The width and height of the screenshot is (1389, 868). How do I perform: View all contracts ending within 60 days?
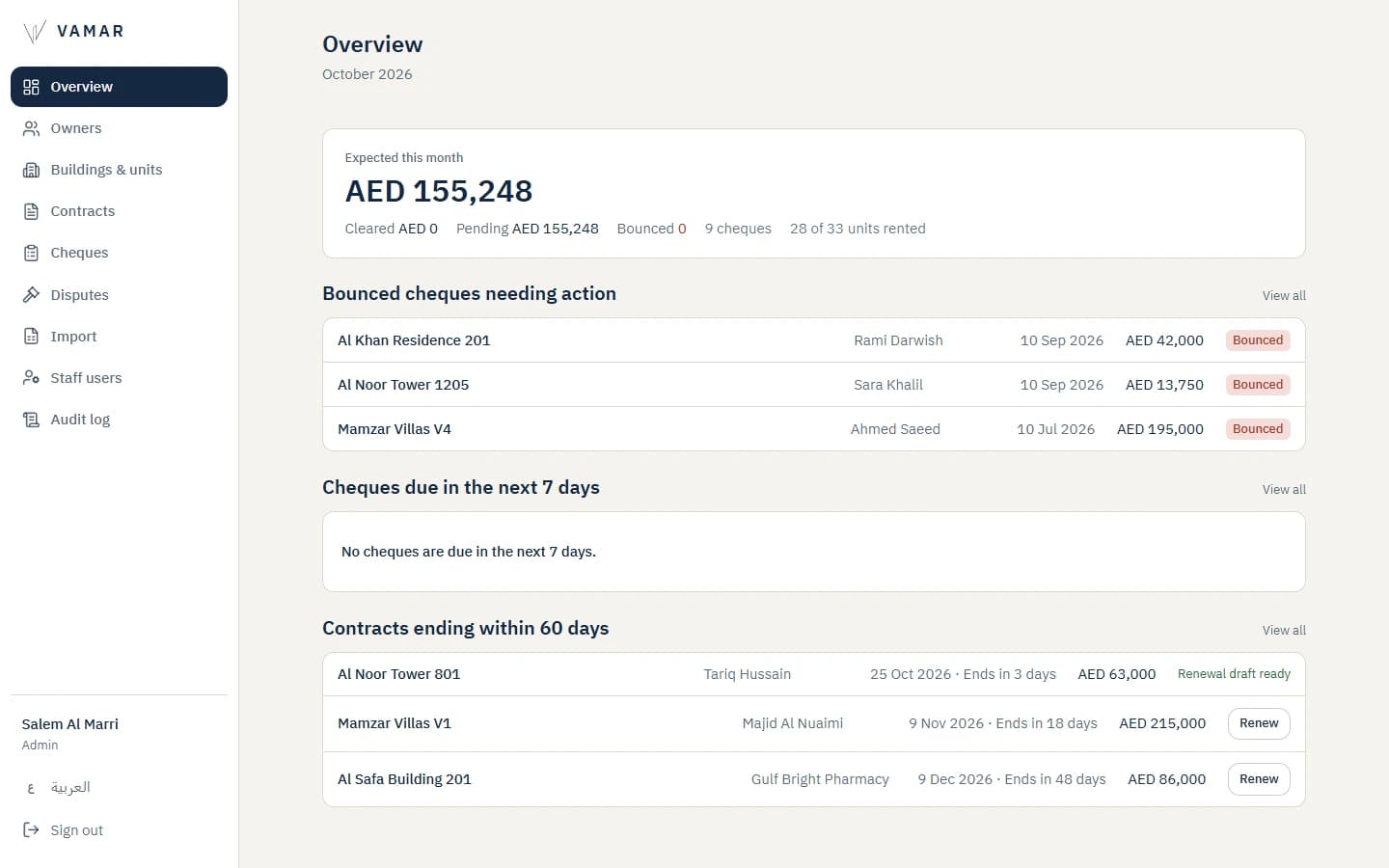click(1284, 631)
